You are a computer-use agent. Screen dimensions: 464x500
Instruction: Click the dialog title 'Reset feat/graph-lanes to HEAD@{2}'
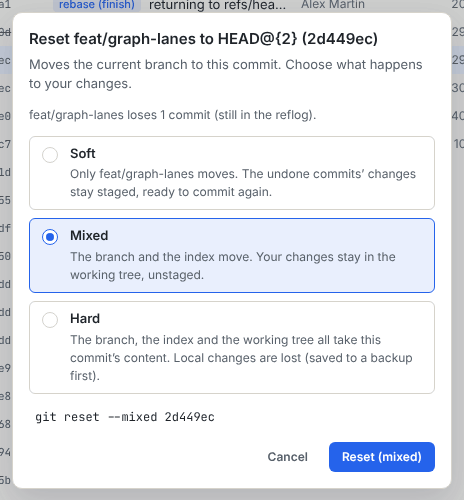coord(203,39)
